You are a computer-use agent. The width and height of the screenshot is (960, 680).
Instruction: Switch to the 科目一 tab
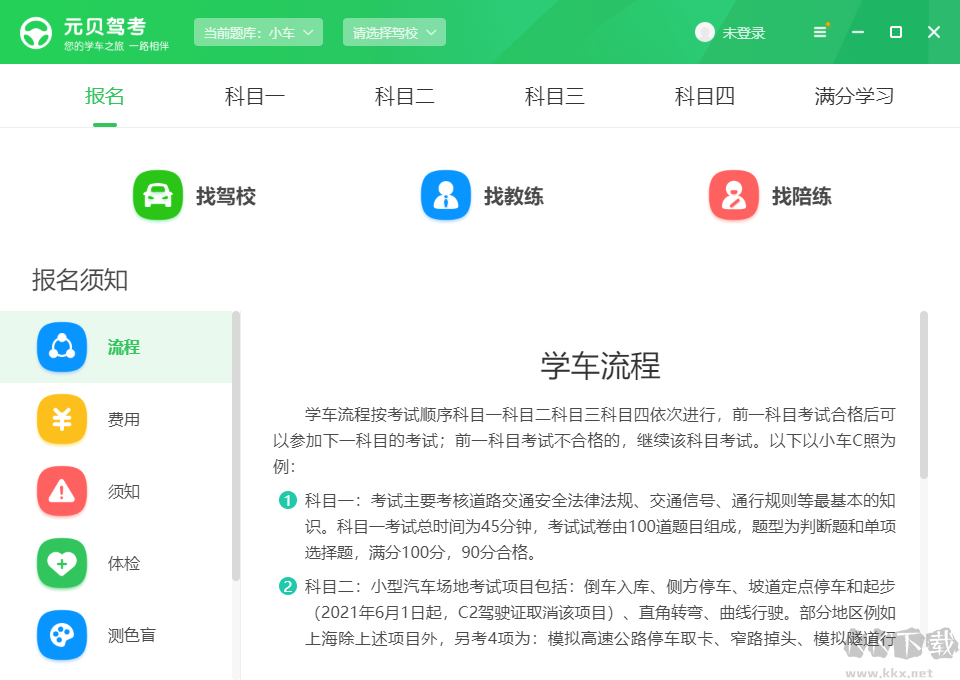point(255,96)
